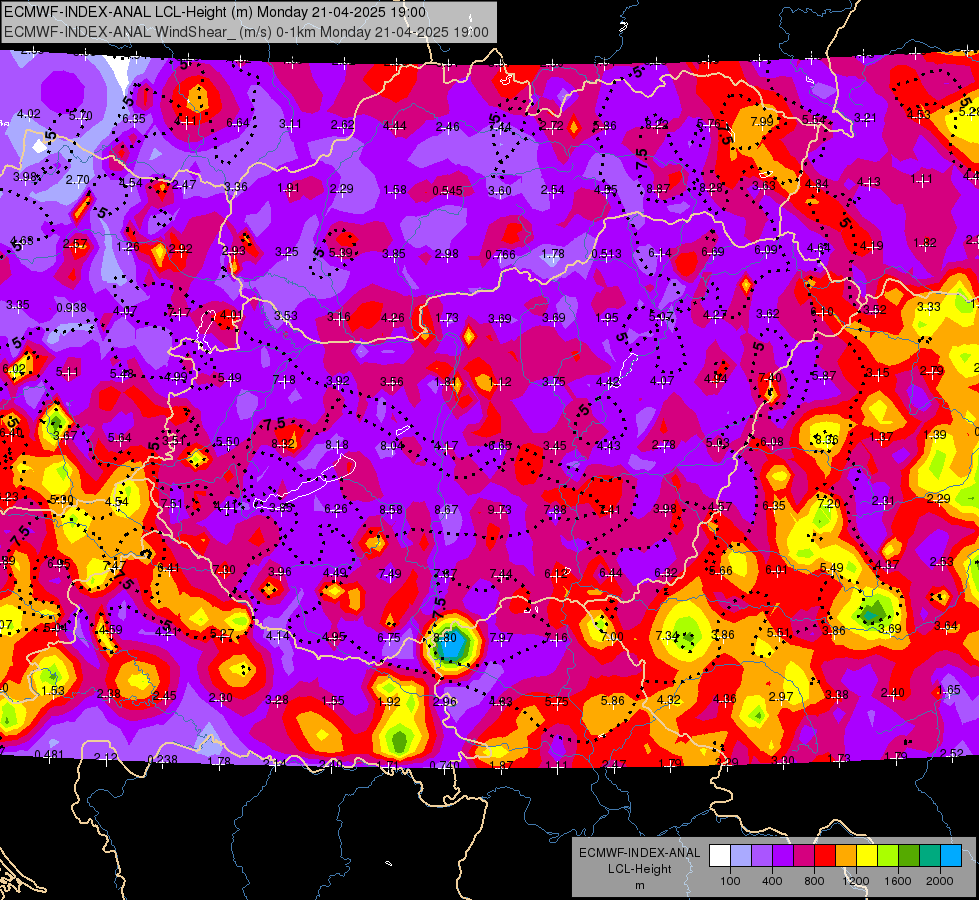
Task: Click 'LCL-Height' text in the legend box
Action: [639, 869]
